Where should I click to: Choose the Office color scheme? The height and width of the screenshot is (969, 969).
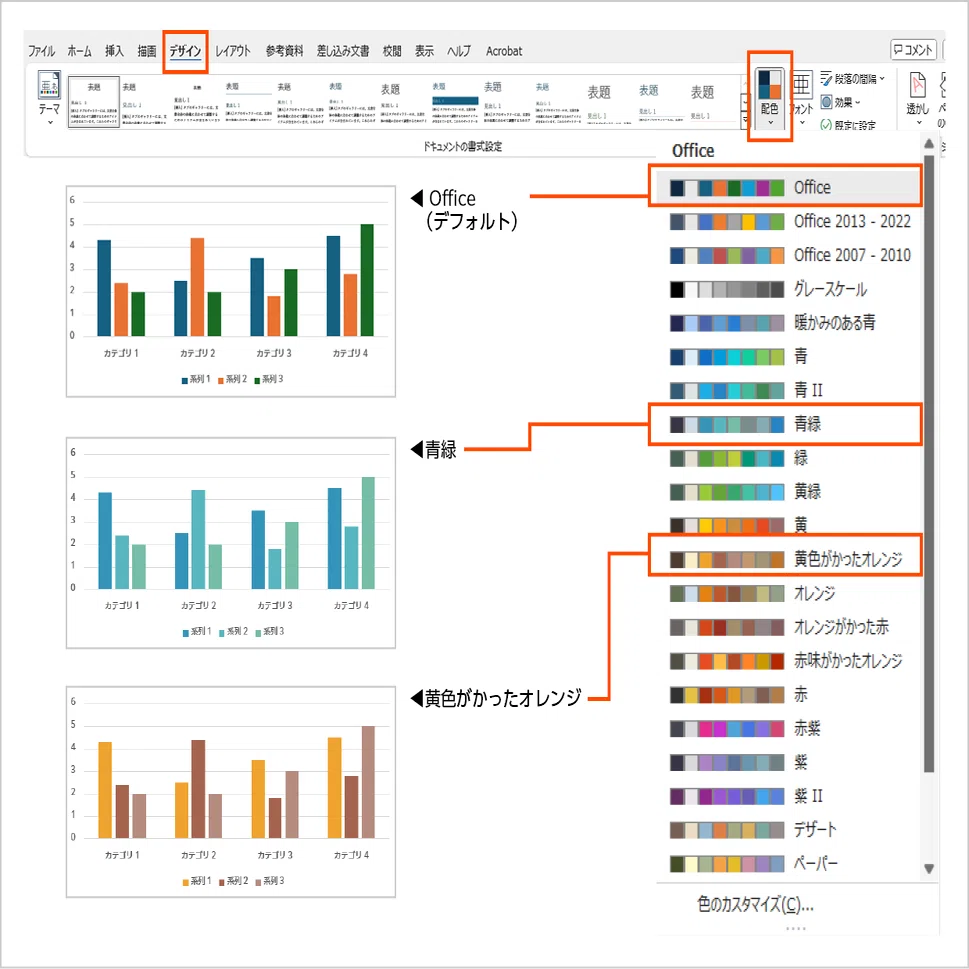788,187
